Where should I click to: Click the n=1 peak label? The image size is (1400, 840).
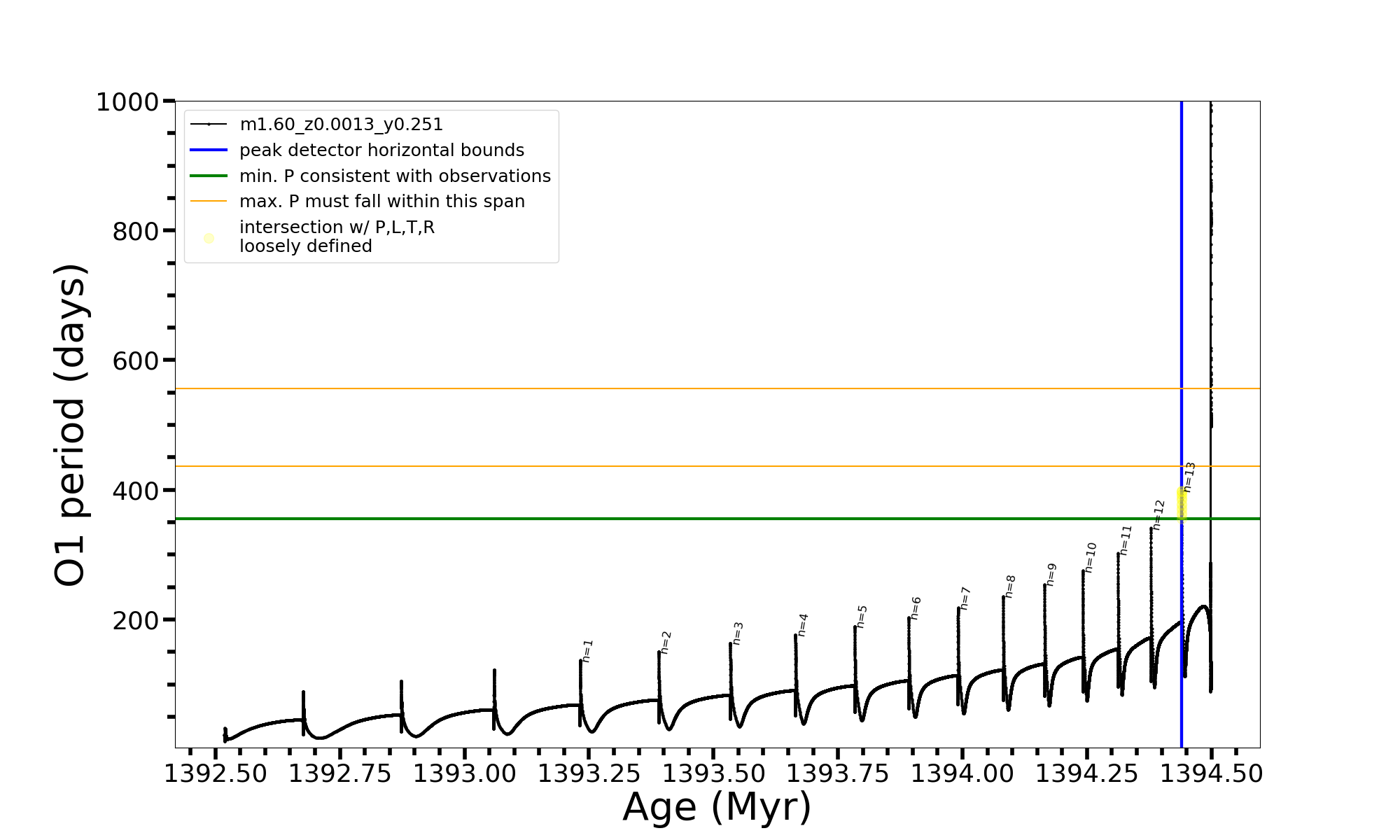point(587,651)
